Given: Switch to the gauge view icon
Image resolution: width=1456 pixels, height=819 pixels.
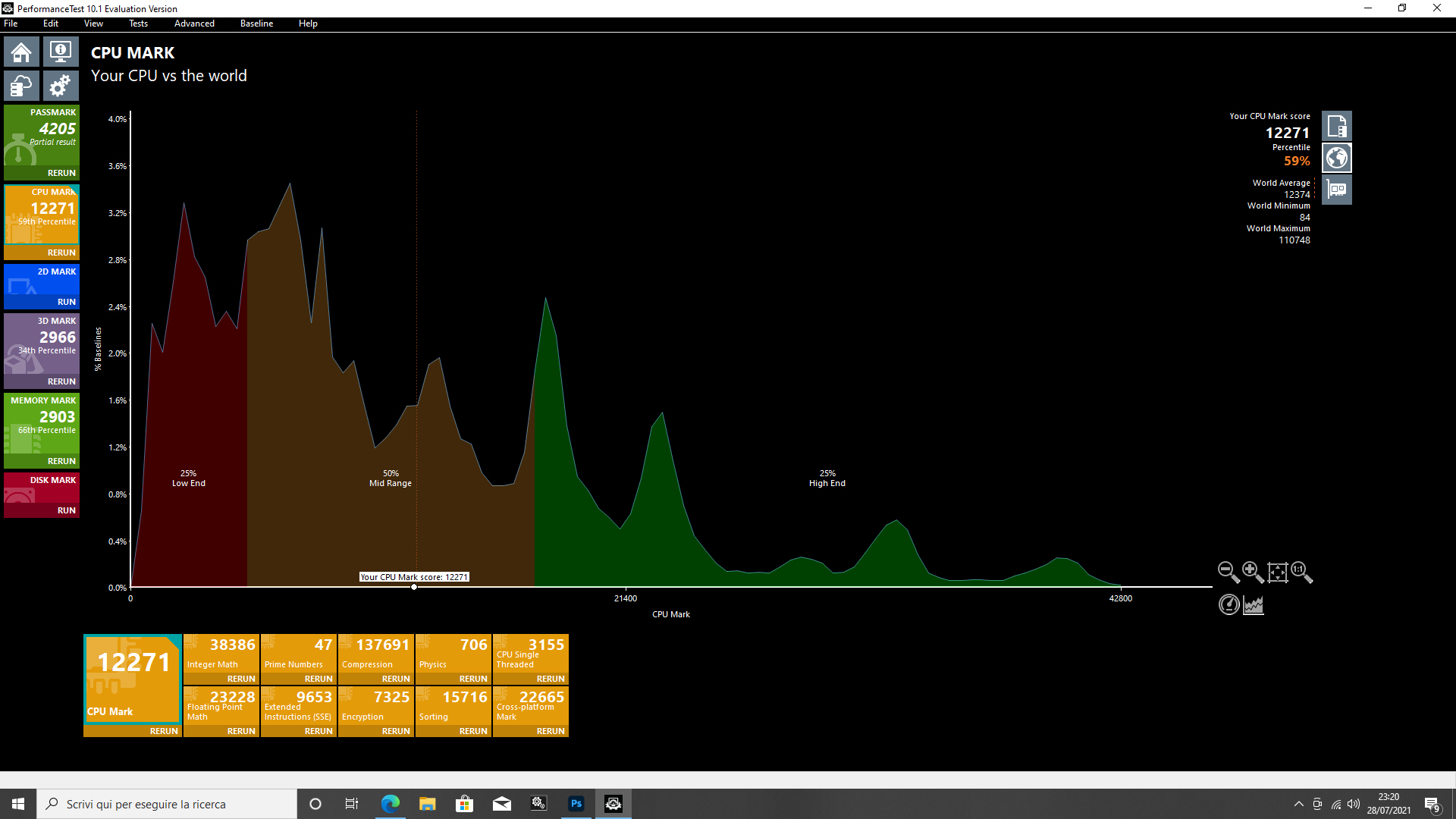Looking at the screenshot, I should pyautogui.click(x=1229, y=604).
